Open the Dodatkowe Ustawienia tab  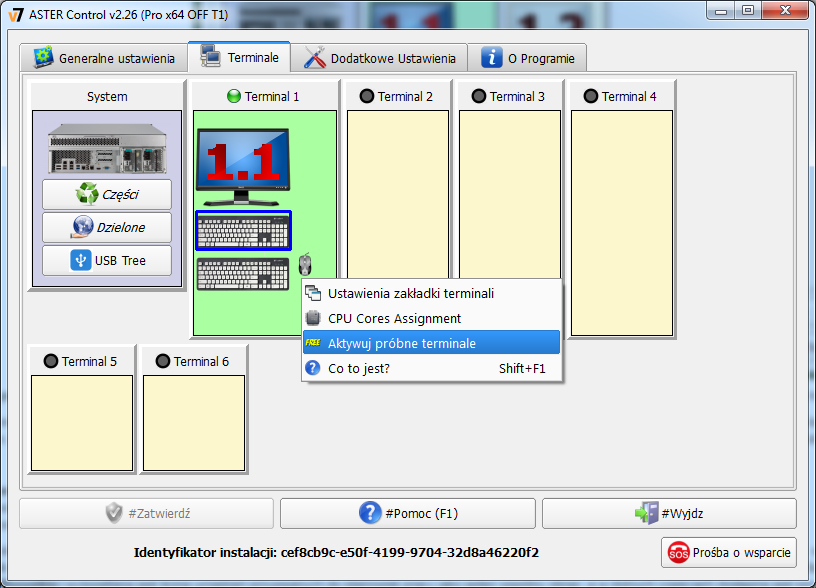pos(379,58)
